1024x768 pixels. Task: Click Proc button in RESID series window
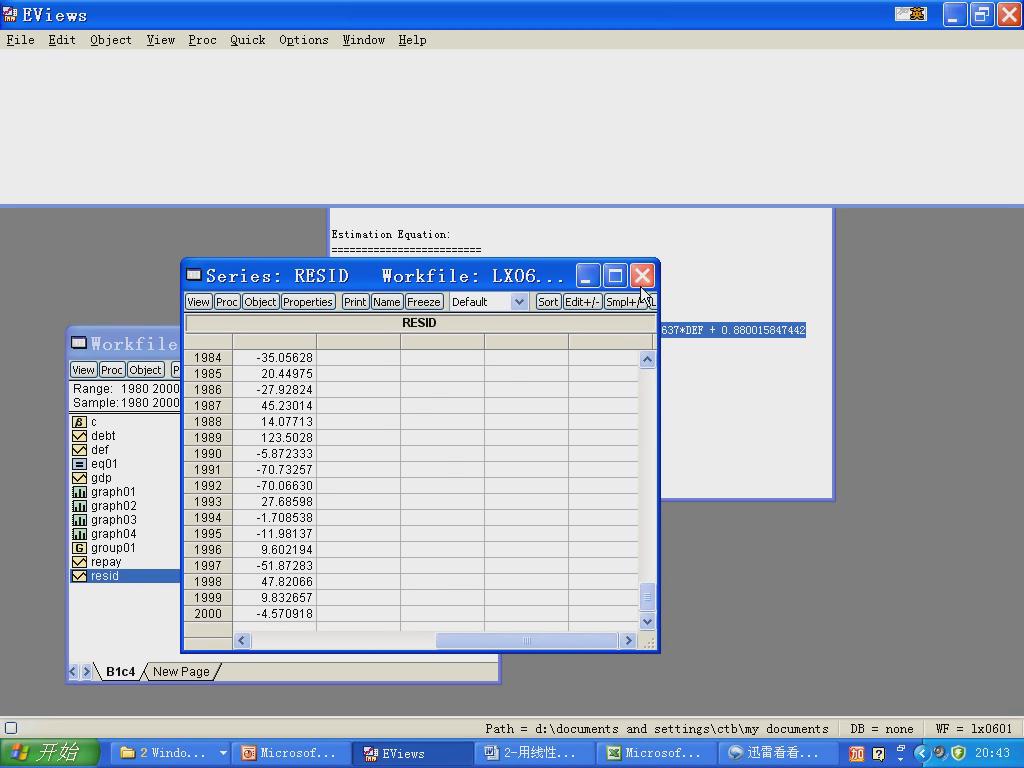[227, 302]
